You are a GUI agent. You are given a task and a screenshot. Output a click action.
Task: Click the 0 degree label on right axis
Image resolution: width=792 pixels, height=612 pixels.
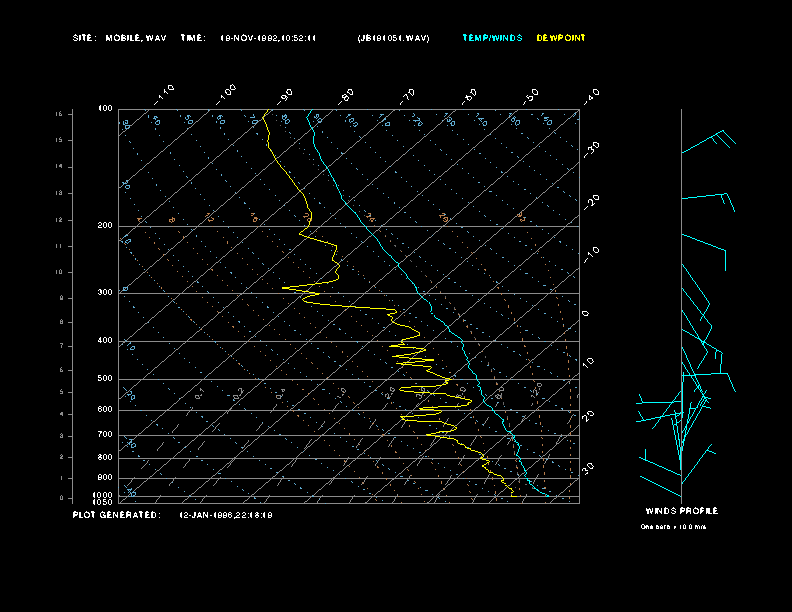[587, 313]
